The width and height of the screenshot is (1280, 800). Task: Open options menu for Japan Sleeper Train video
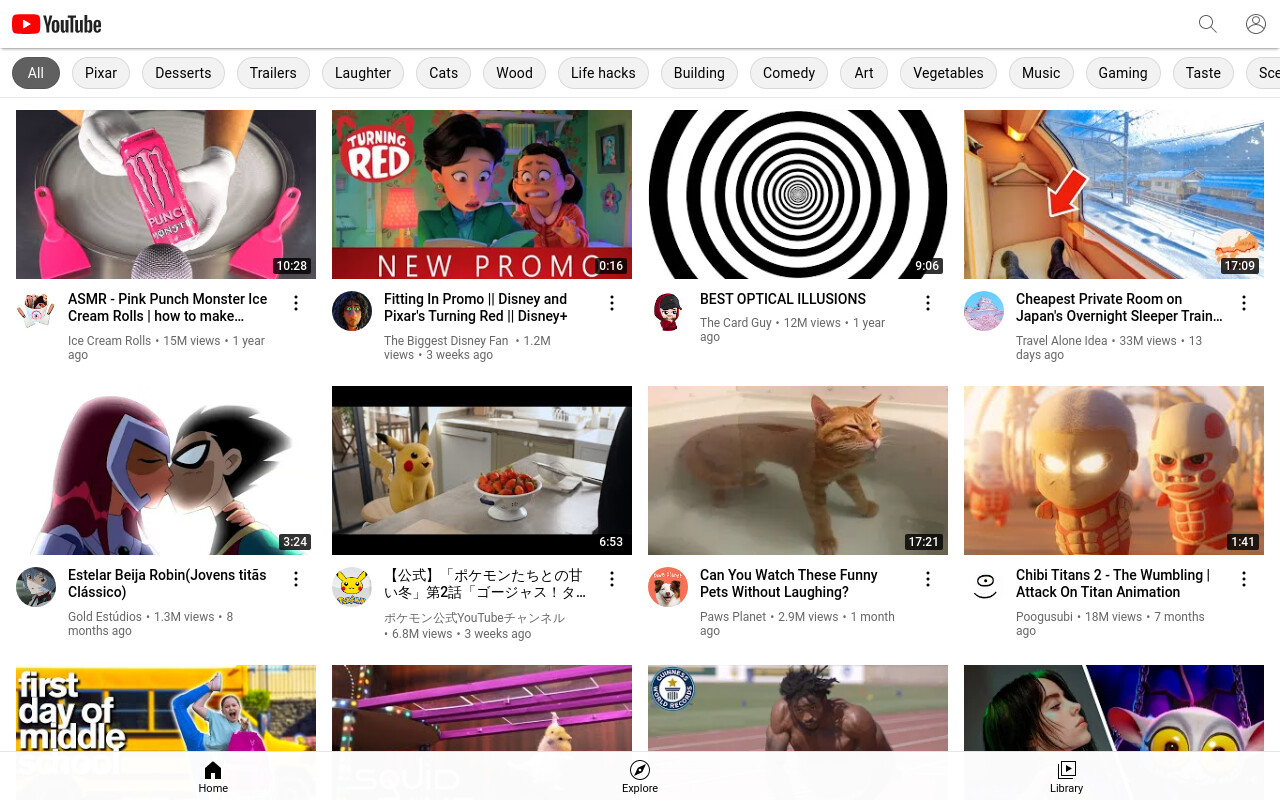[1244, 303]
